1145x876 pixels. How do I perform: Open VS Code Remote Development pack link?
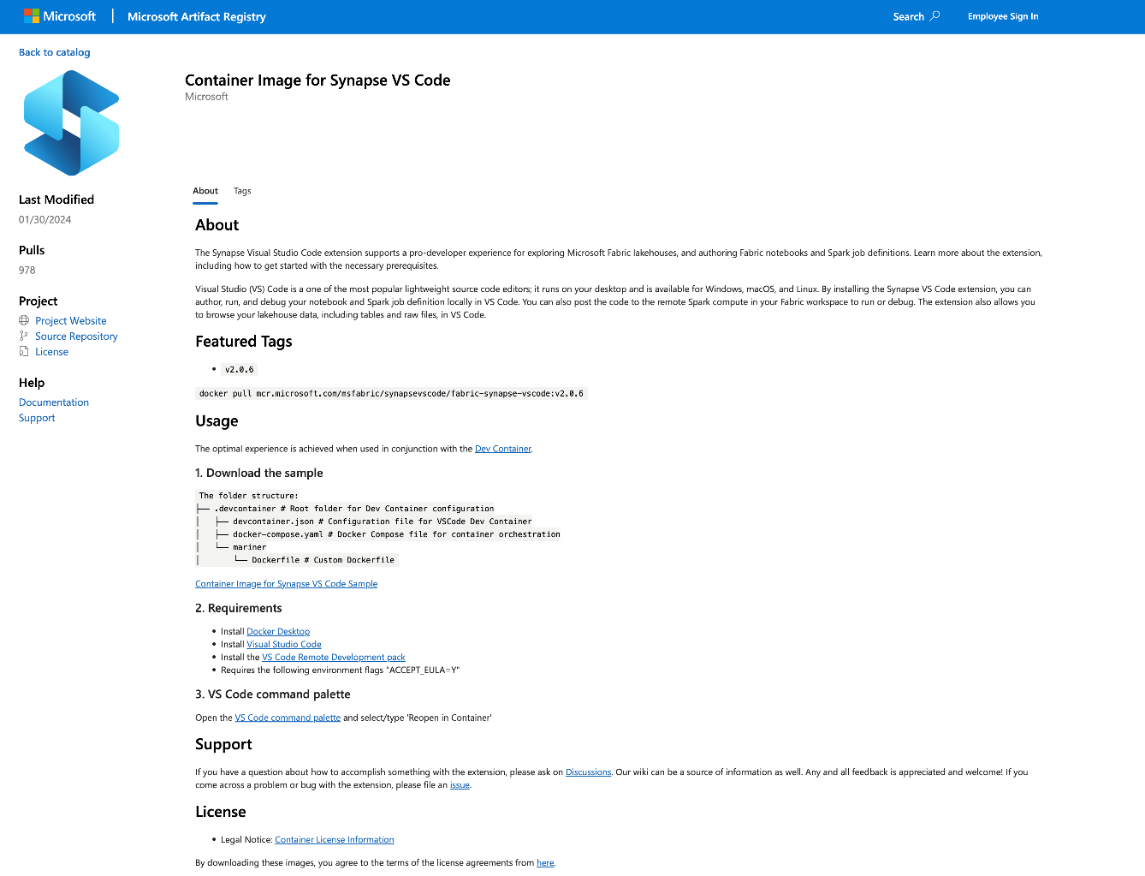pyautogui.click(x=334, y=657)
